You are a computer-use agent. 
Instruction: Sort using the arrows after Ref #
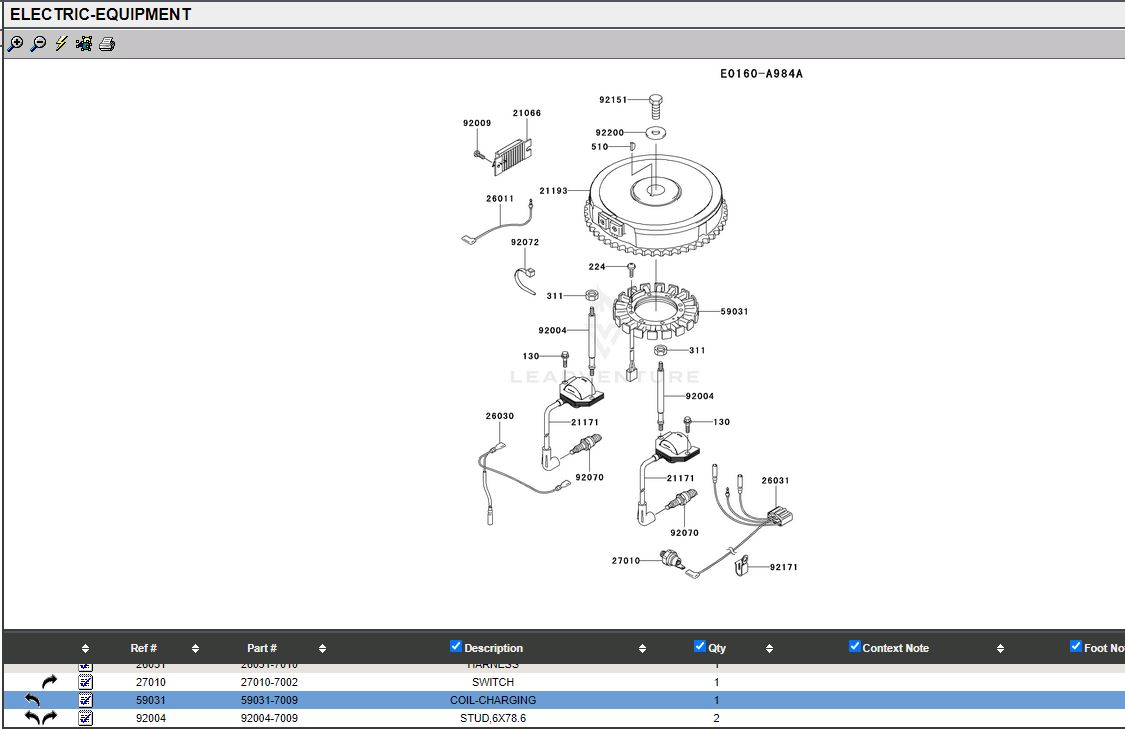point(195,649)
